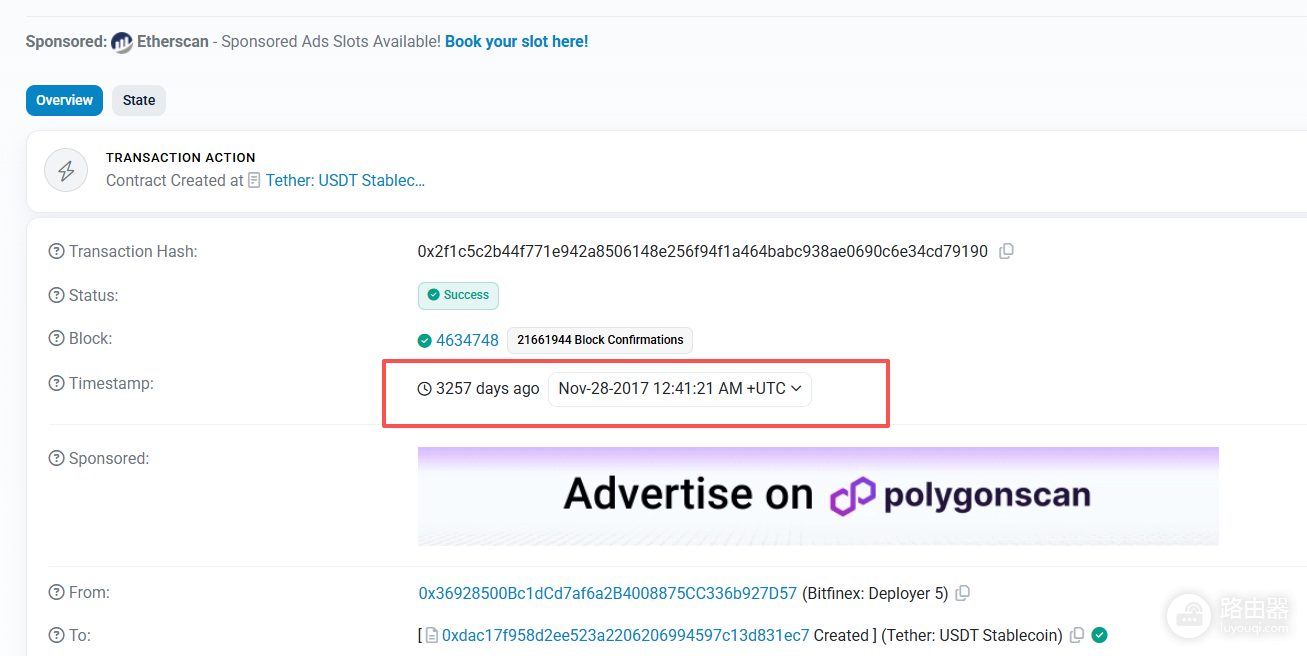
Task: Open the From address 0x36928500Bc1dCd7af6a2B4008875CC336b927D57
Action: click(608, 594)
